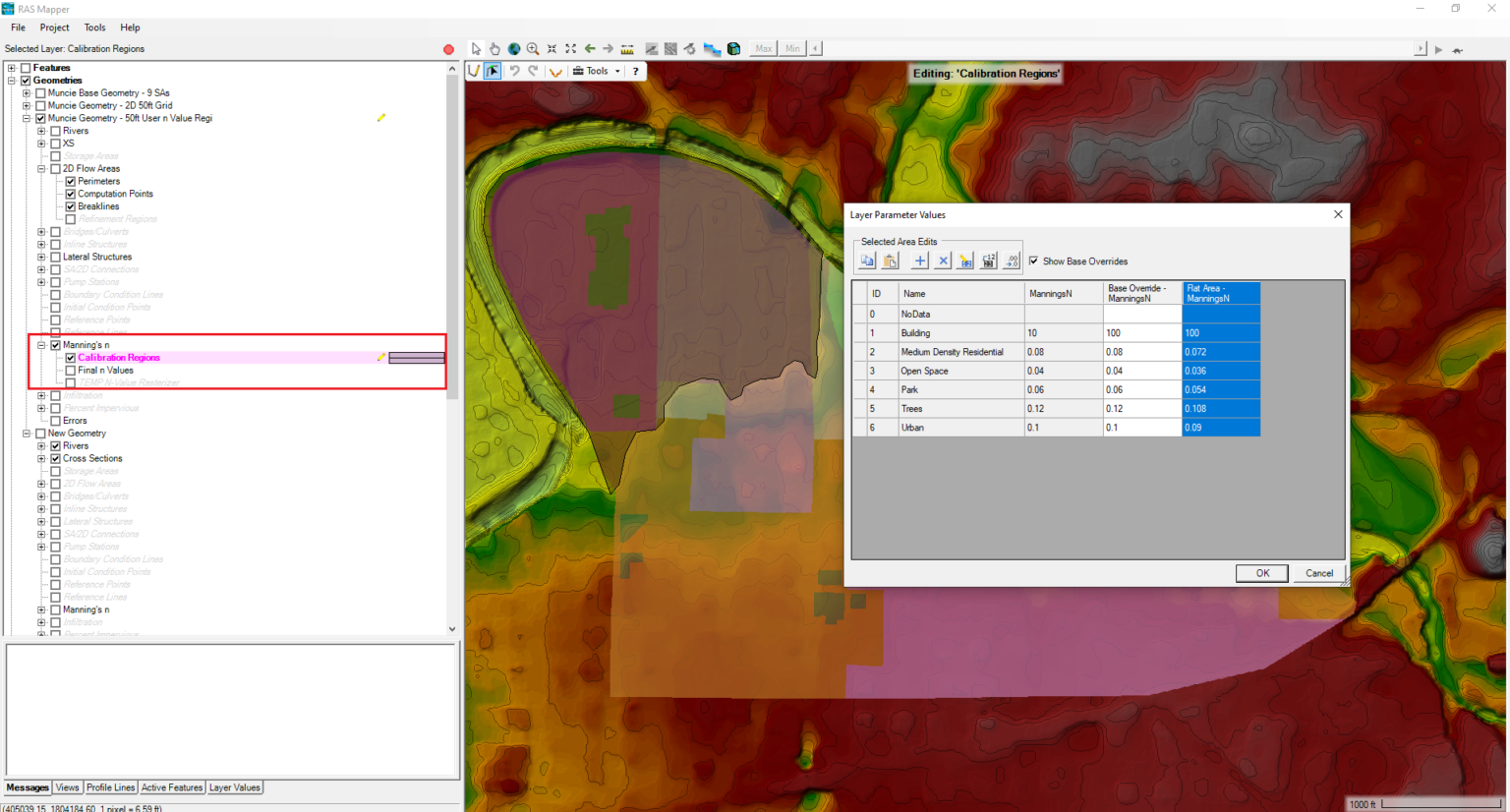Click the outward-arrows extent icon
Screen dimensions: 1510x812
pos(570,48)
